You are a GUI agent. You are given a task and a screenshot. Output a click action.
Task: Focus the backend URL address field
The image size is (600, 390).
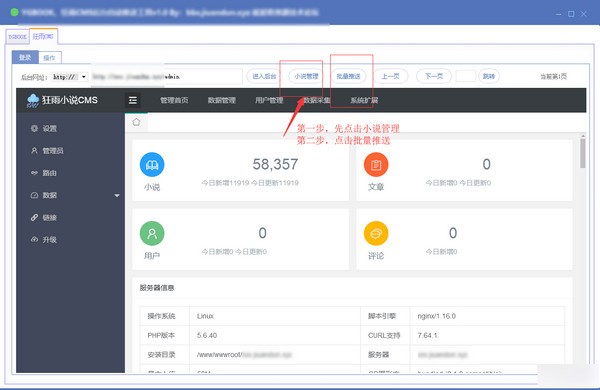[166, 77]
